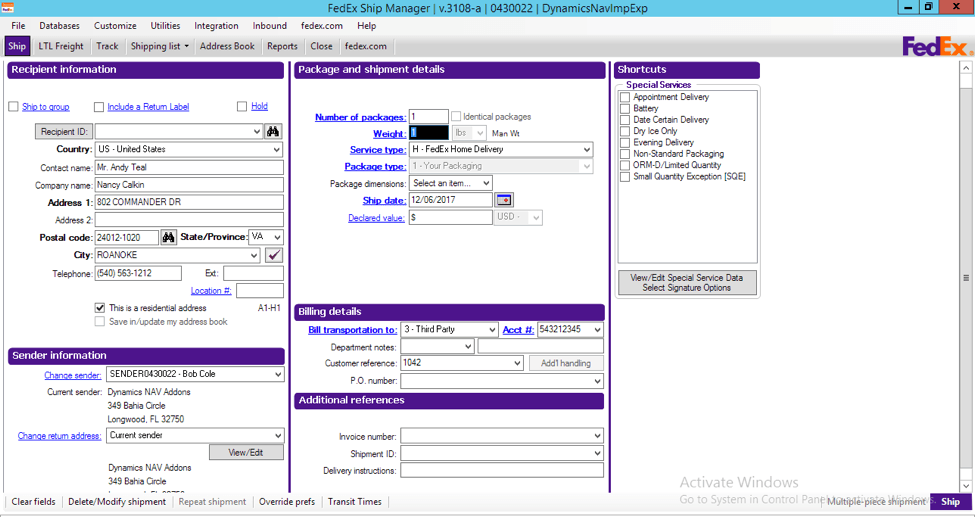Uncheck This is a residential address
975x517 pixels.
click(x=99, y=308)
